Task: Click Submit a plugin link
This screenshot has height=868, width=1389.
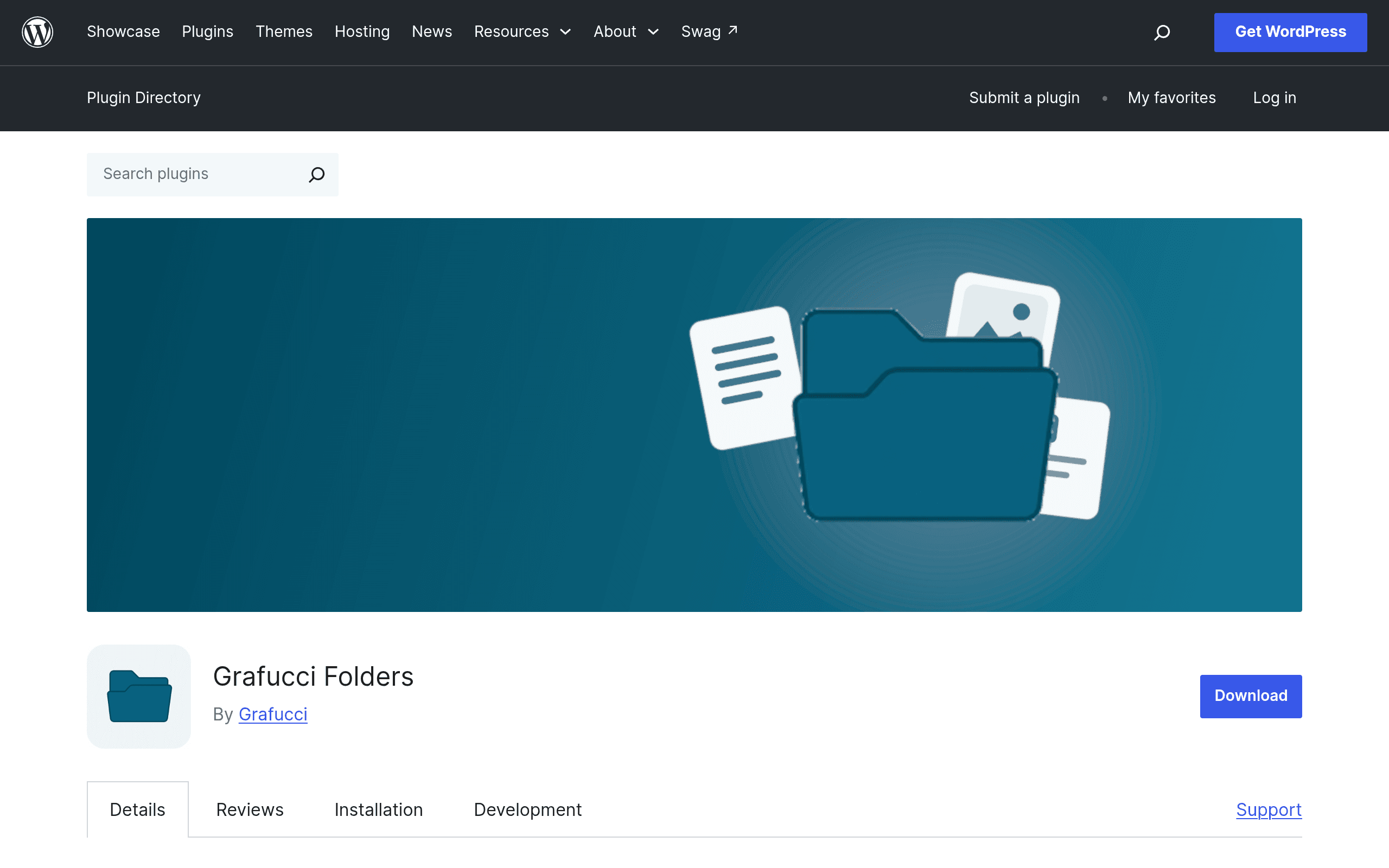Action: tap(1024, 98)
